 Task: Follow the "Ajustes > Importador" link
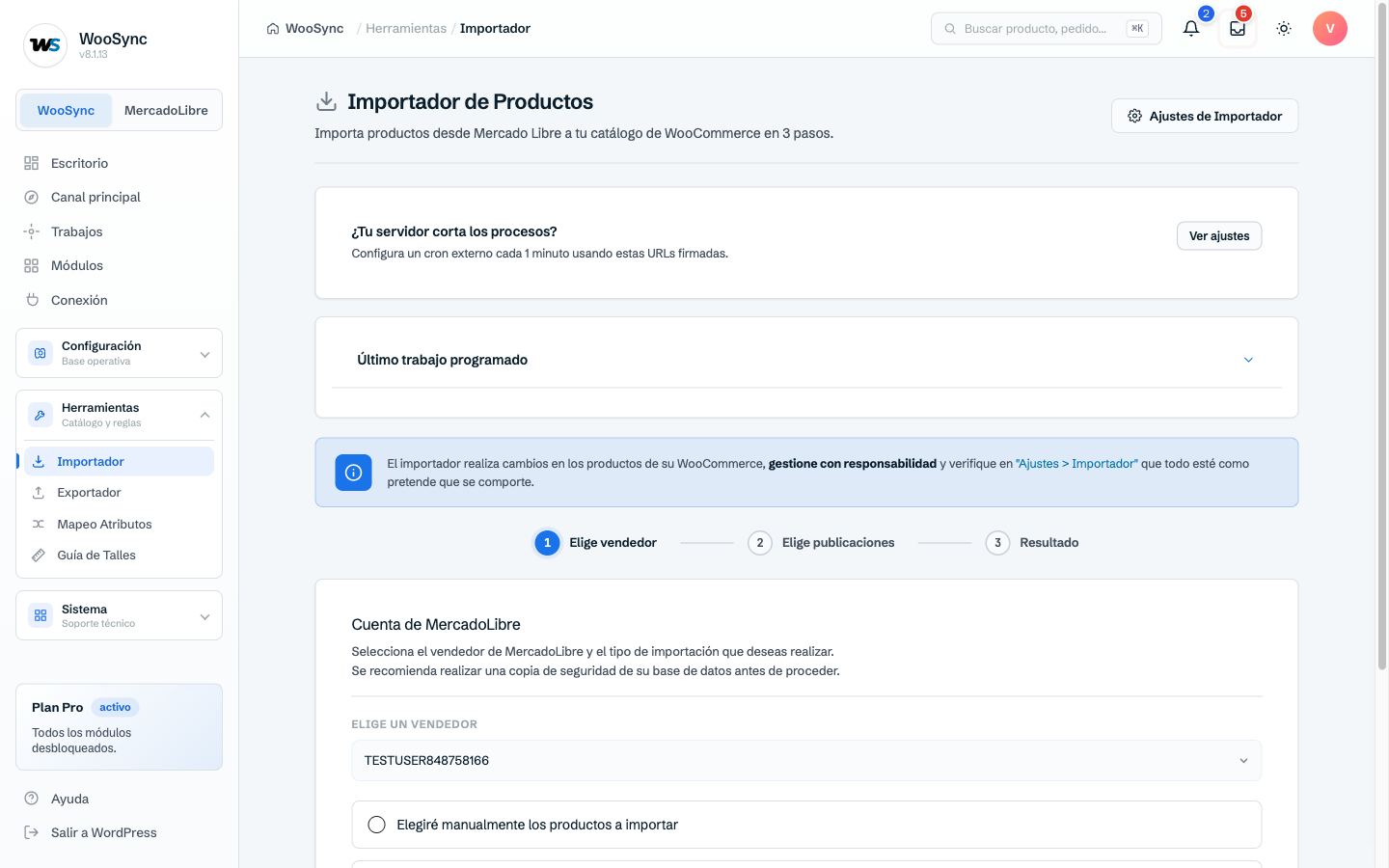click(1076, 464)
